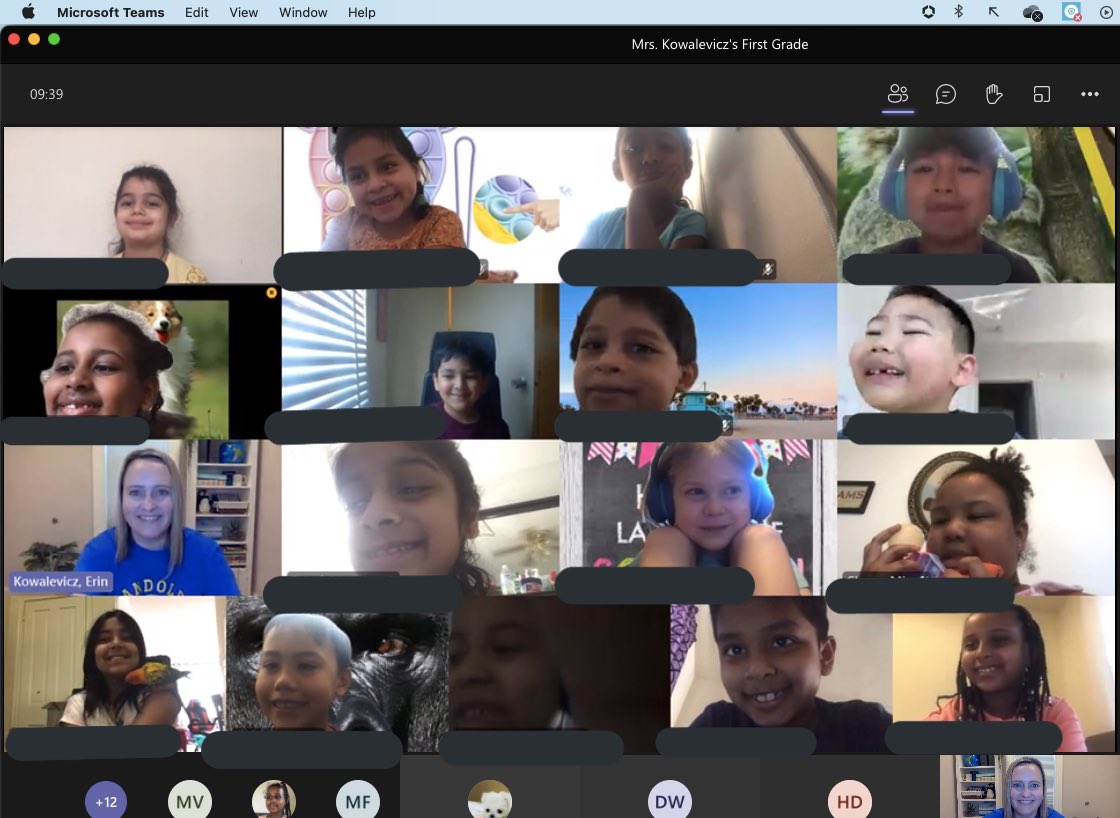Click the Bluetooth icon in menu bar

(x=959, y=11)
